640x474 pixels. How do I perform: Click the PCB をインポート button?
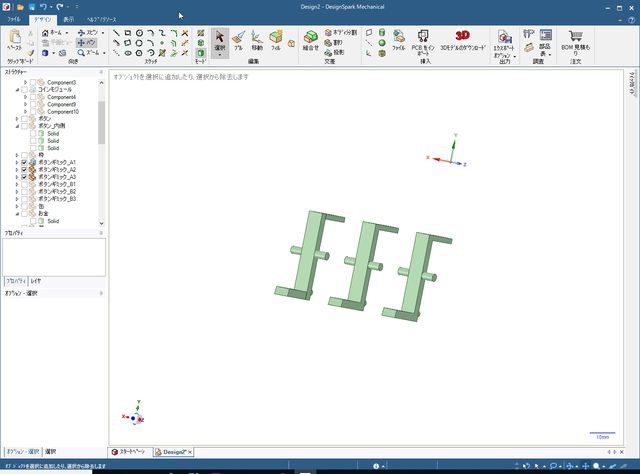[x=423, y=42]
